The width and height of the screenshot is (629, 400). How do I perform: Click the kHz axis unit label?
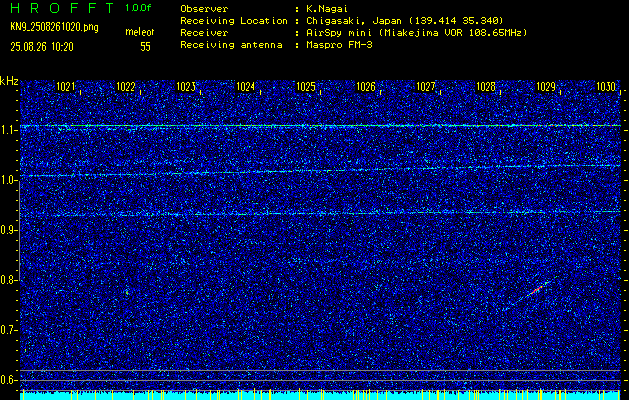tap(9, 81)
